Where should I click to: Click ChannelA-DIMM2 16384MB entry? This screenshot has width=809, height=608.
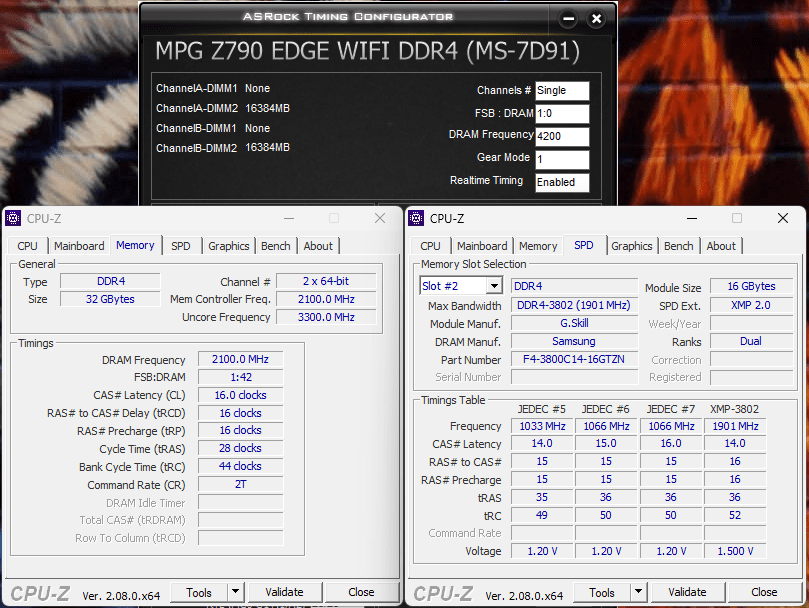223,108
